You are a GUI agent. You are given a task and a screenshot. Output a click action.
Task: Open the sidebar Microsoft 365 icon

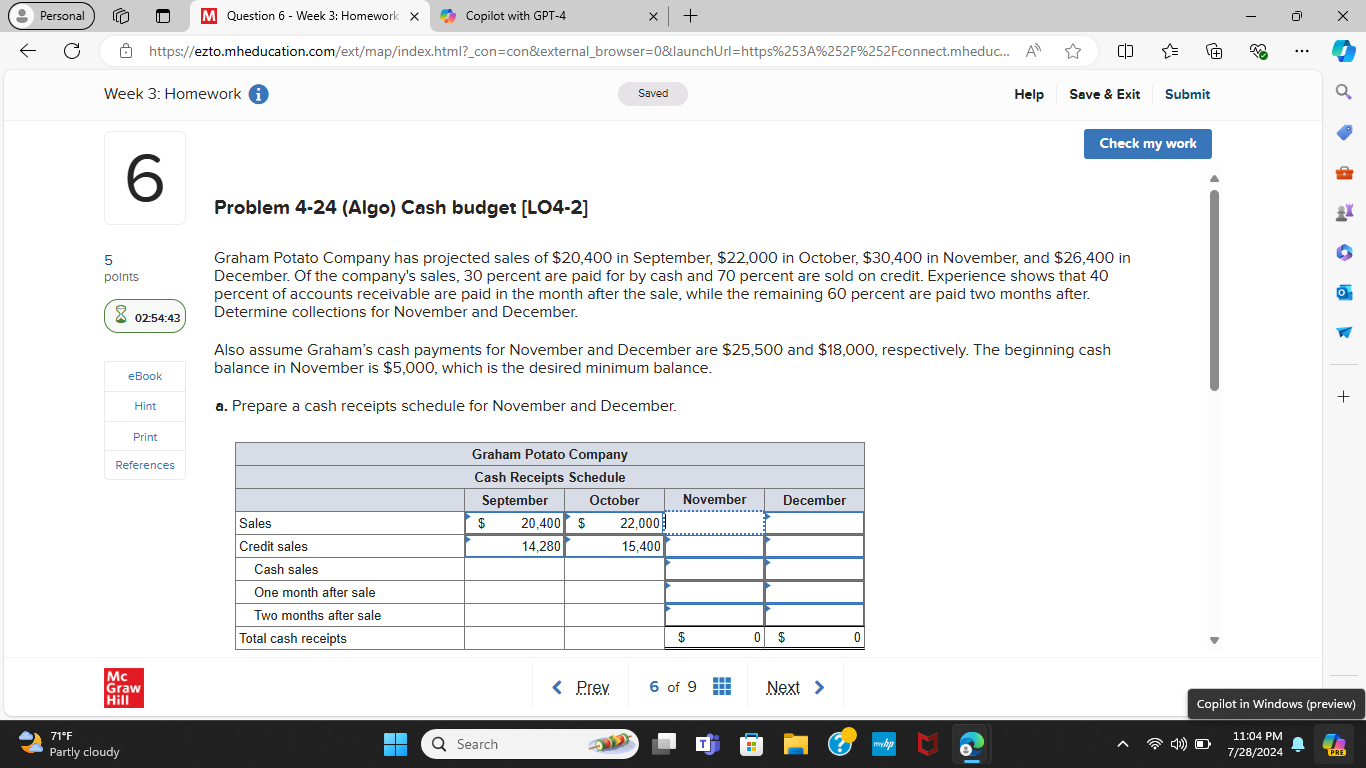click(1342, 253)
